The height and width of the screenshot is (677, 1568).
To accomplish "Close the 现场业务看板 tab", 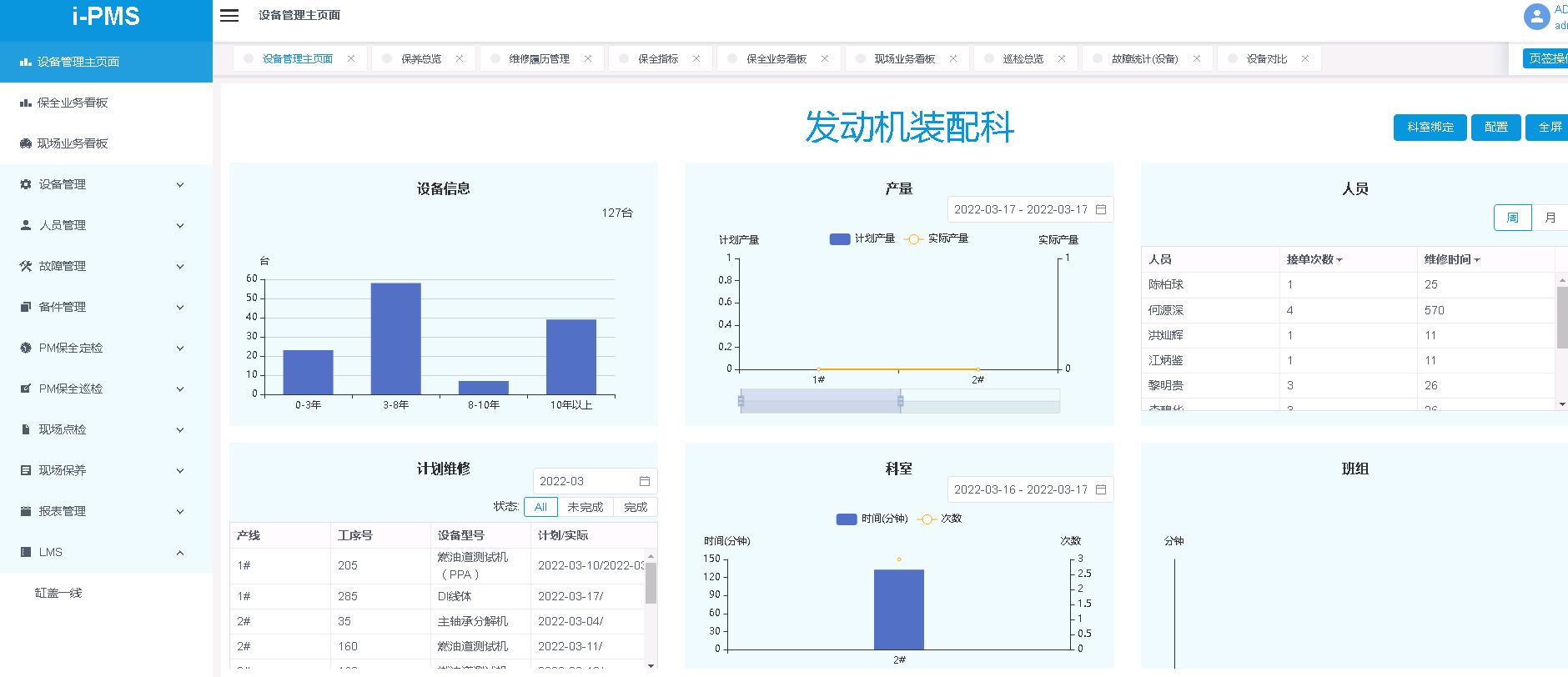I will (x=953, y=58).
